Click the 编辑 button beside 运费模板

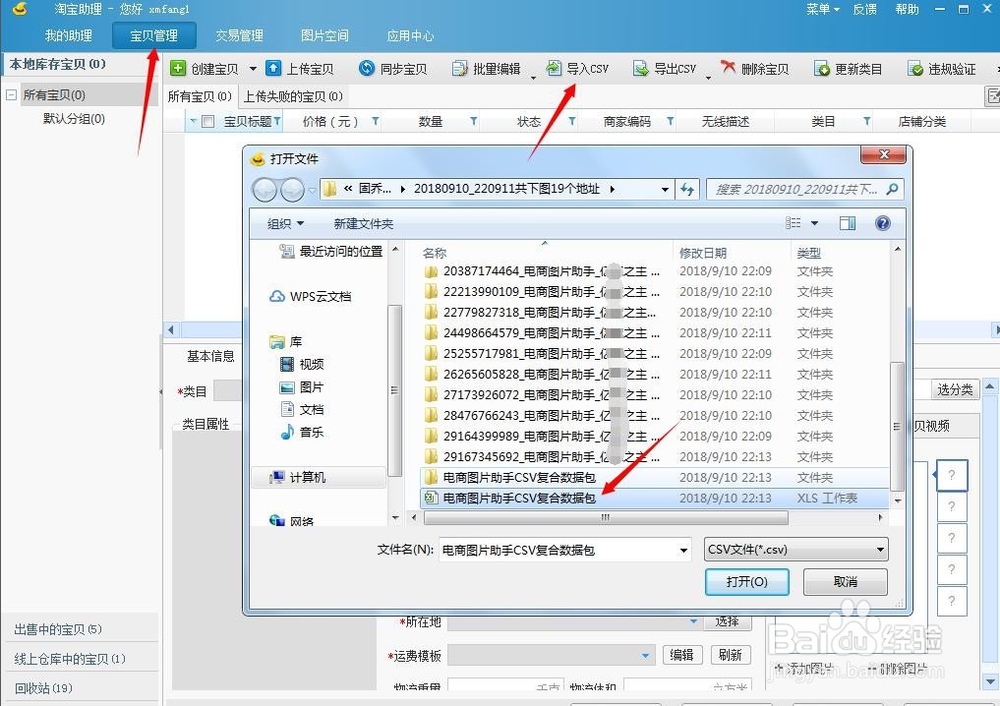tap(682, 655)
